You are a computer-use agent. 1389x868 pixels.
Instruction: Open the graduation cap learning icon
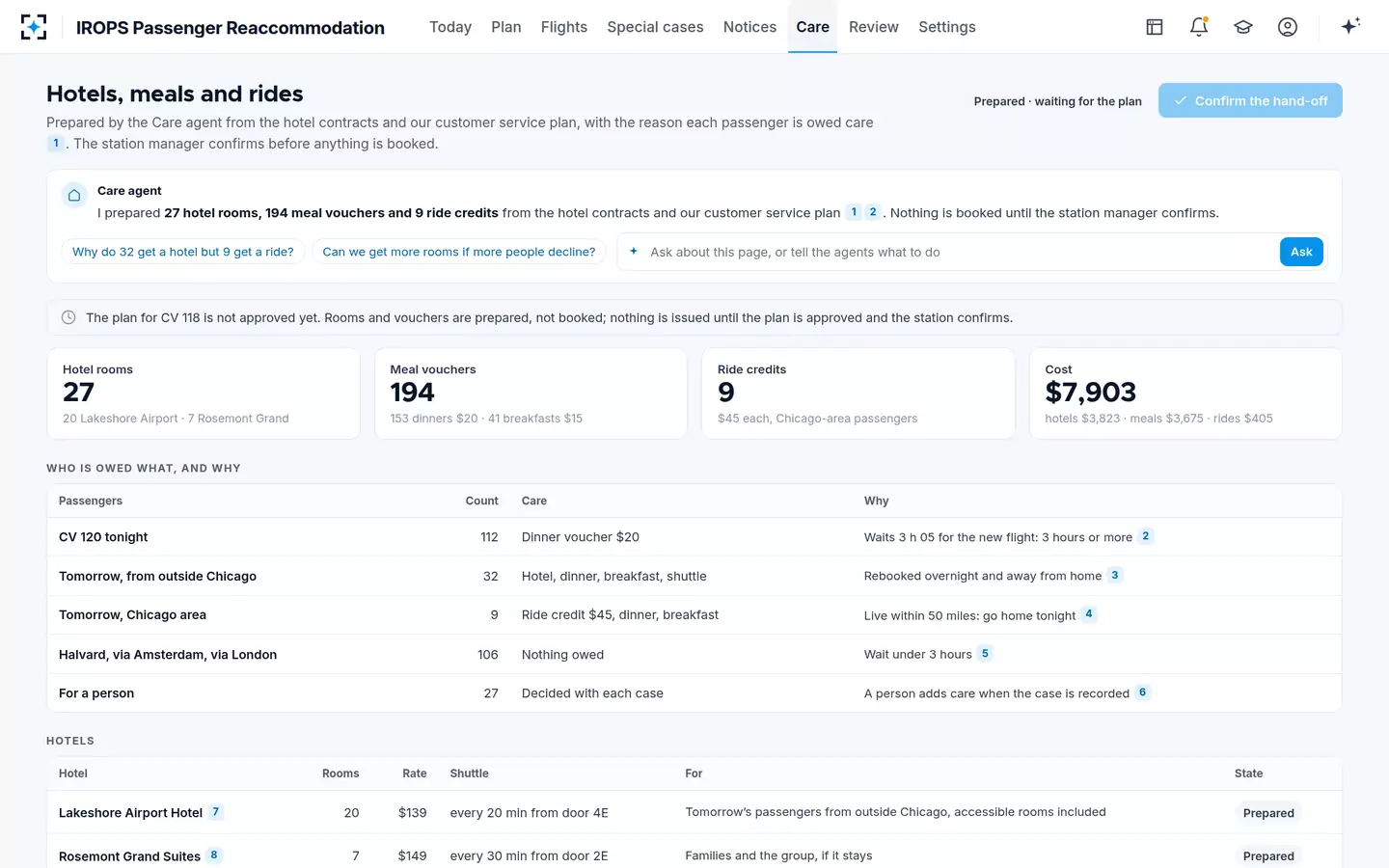click(1243, 27)
